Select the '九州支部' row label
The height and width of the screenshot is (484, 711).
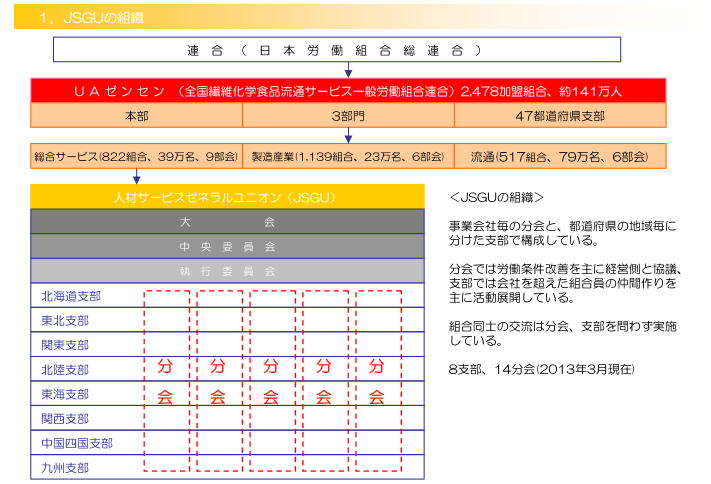(65, 468)
